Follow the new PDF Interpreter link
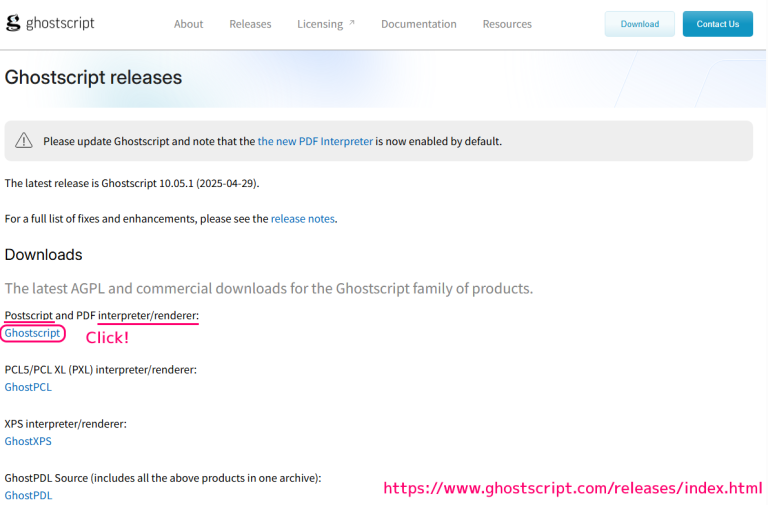 pos(315,142)
